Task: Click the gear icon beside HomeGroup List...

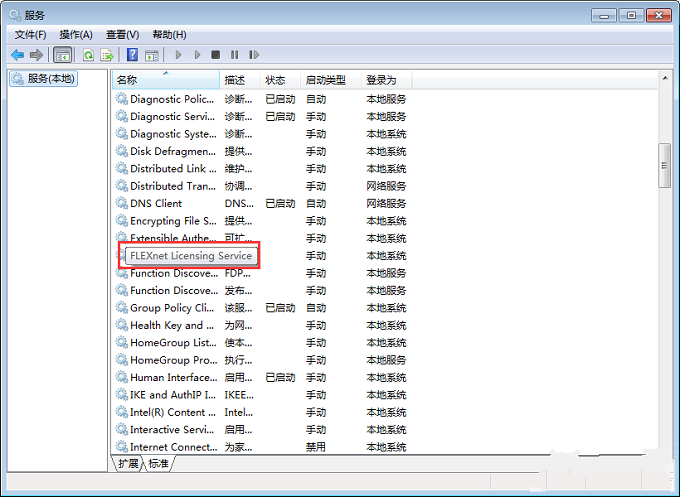Action: pos(121,342)
